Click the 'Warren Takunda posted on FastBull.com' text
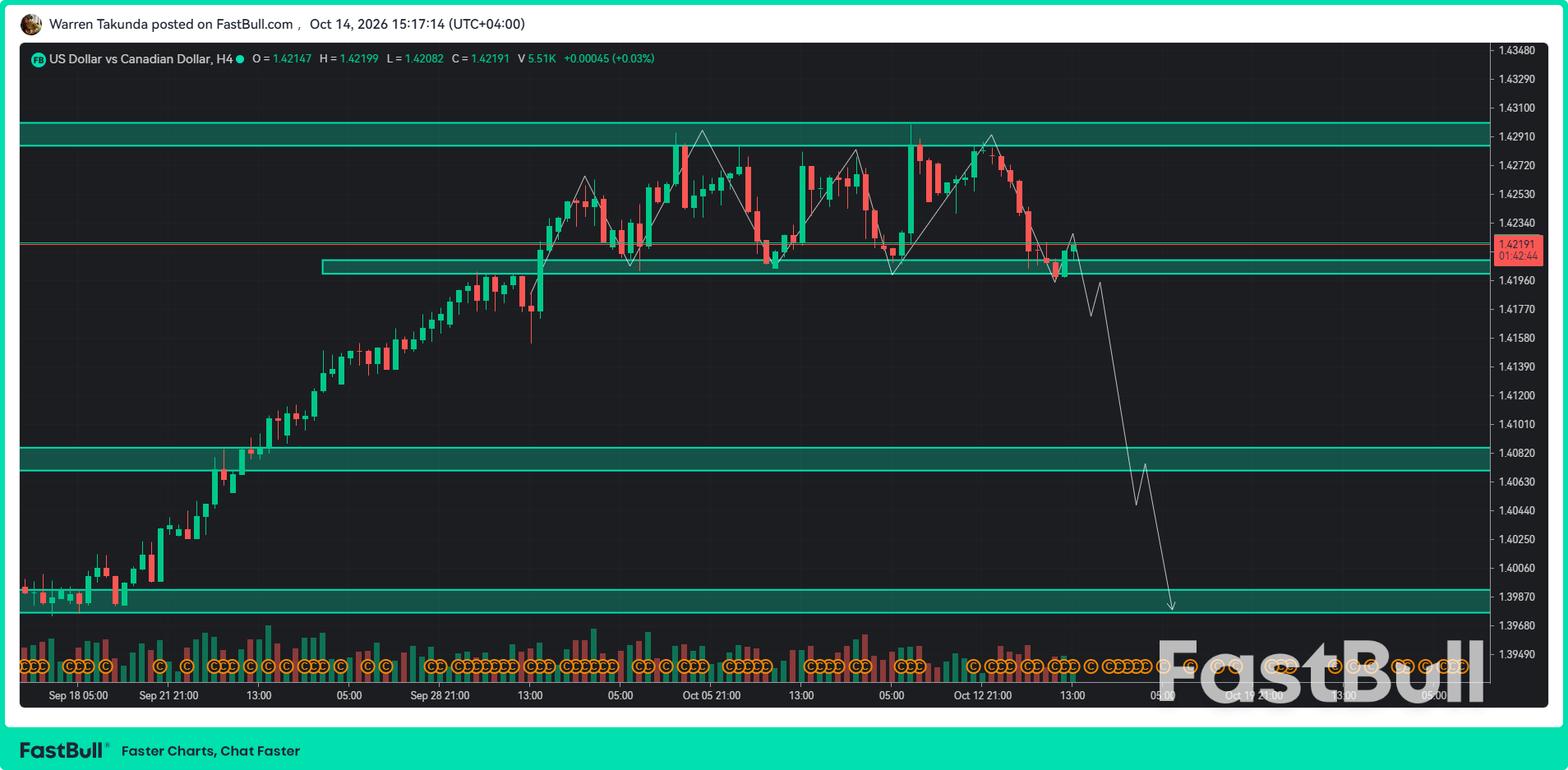This screenshot has height=770, width=1568. (171, 25)
